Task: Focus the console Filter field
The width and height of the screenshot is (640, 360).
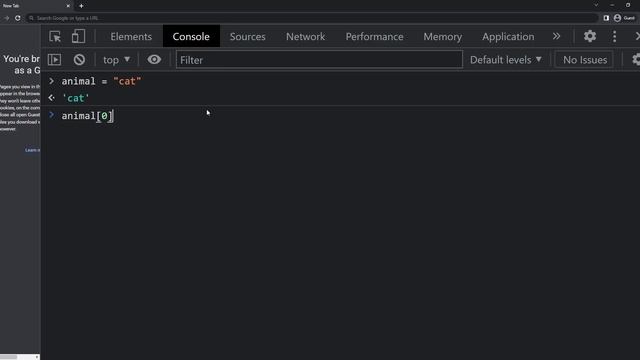Action: pyautogui.click(x=319, y=60)
